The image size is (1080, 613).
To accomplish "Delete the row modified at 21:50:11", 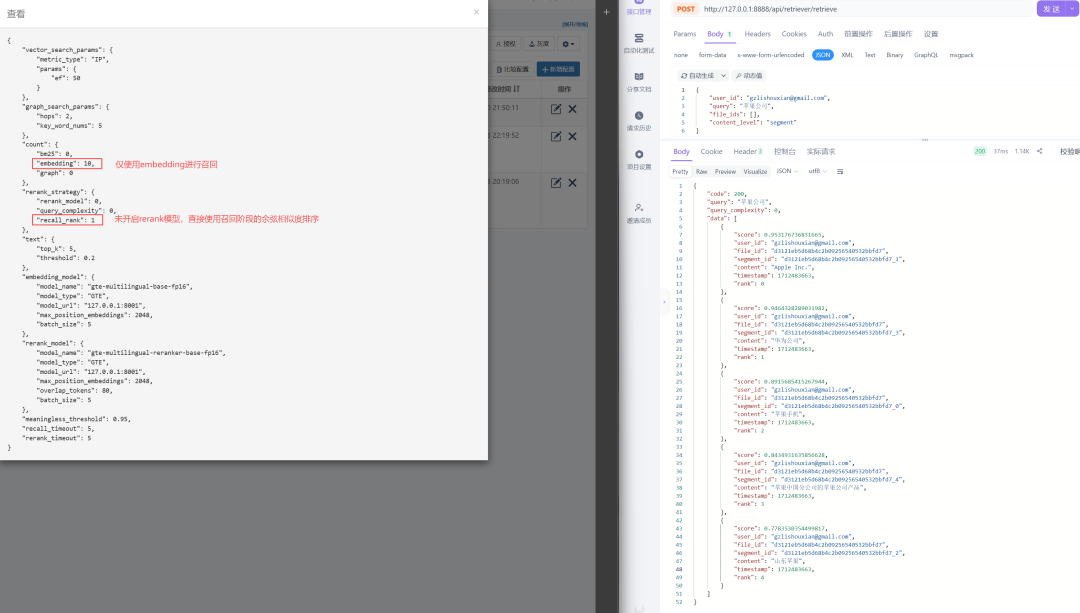I will tap(572, 109).
